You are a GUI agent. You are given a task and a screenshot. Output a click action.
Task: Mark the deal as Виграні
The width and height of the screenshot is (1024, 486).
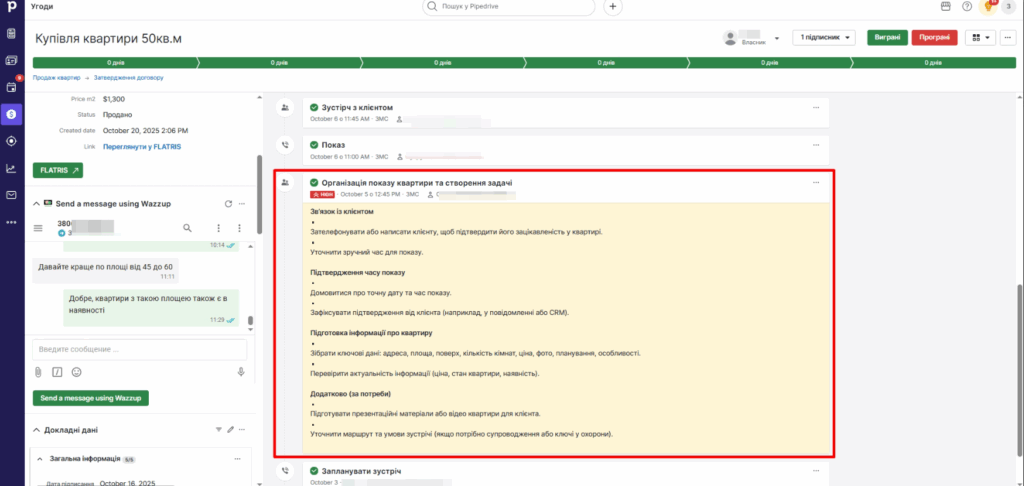point(886,37)
